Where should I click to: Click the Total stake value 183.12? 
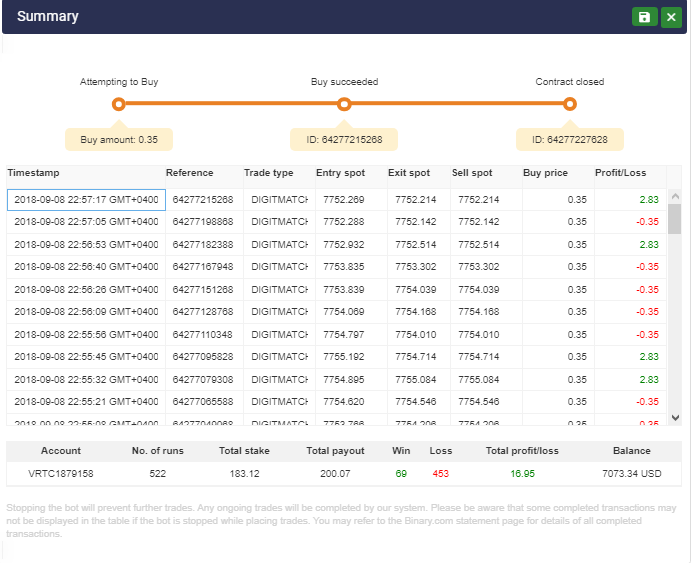pos(244,474)
